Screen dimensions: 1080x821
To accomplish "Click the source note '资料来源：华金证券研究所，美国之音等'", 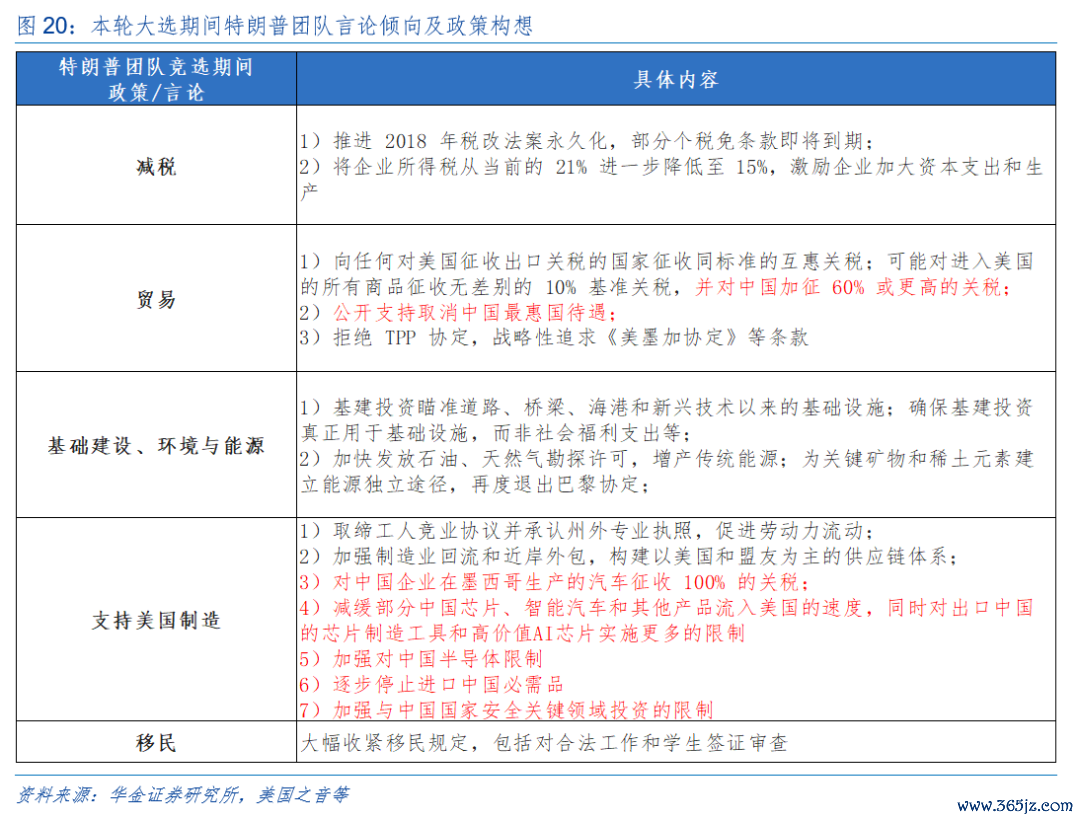I will [x=183, y=795].
